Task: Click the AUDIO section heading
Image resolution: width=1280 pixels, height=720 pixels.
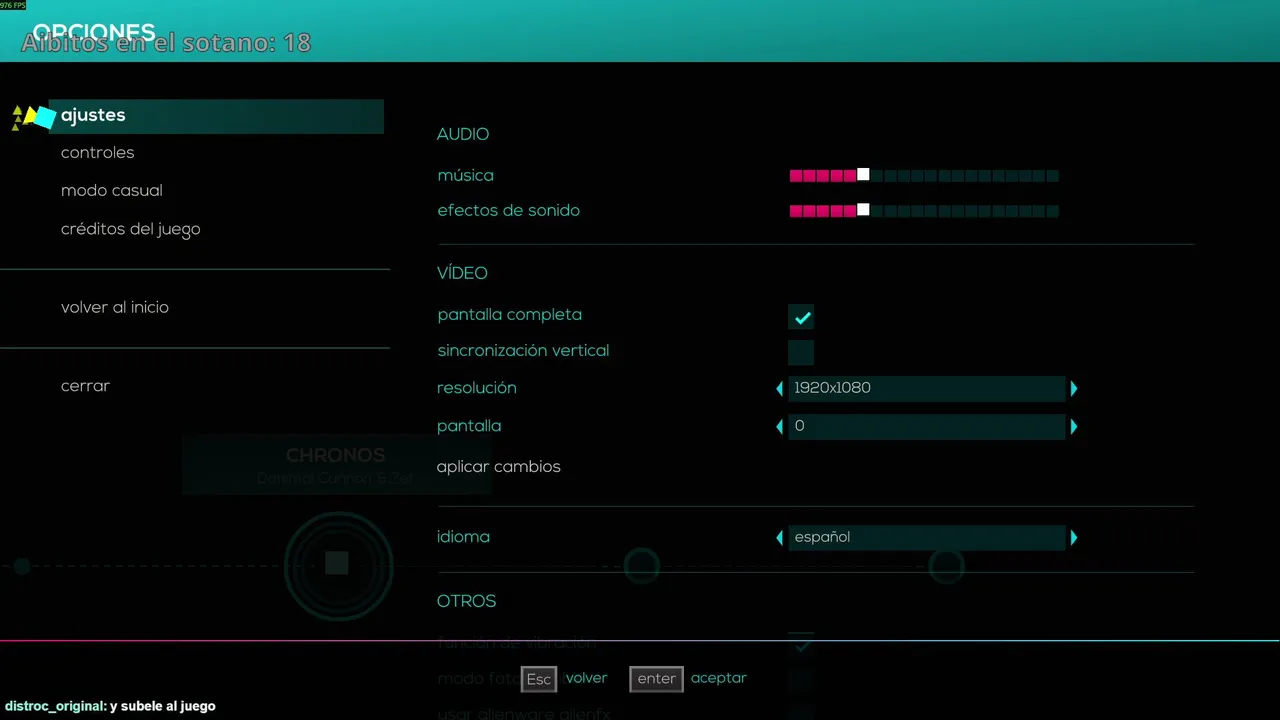Action: (x=463, y=134)
